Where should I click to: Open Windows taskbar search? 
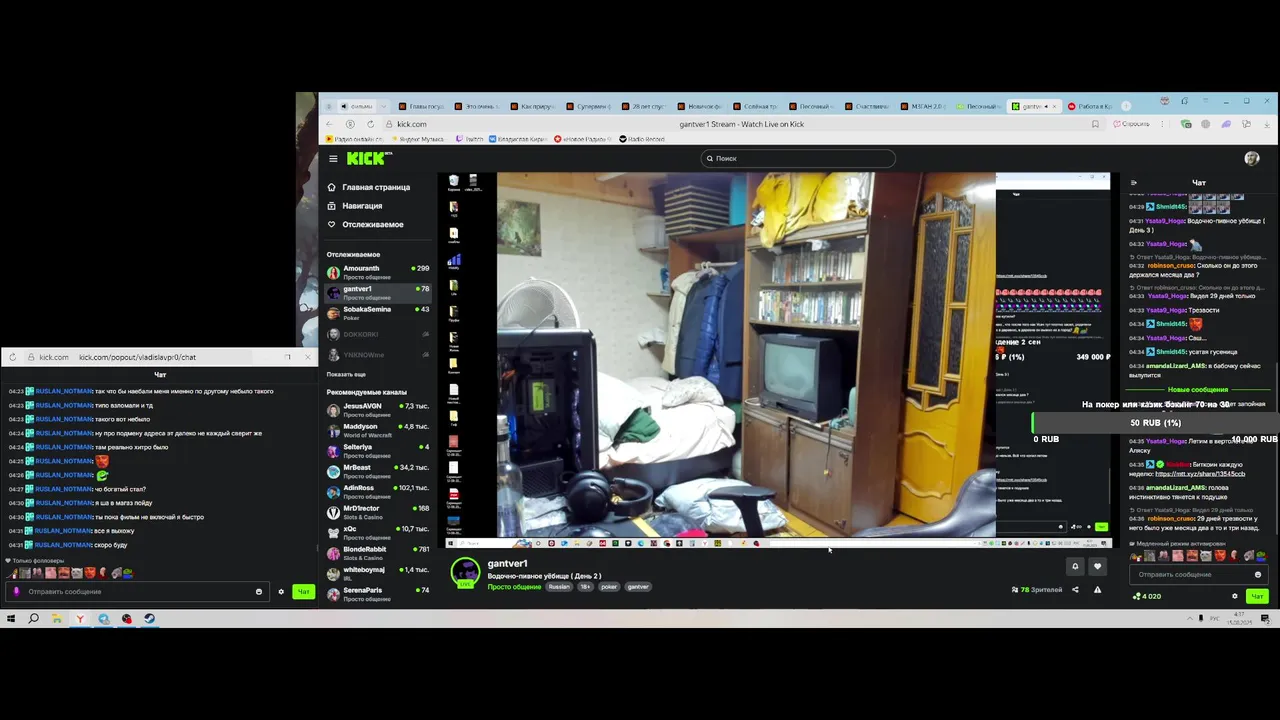tap(33, 619)
